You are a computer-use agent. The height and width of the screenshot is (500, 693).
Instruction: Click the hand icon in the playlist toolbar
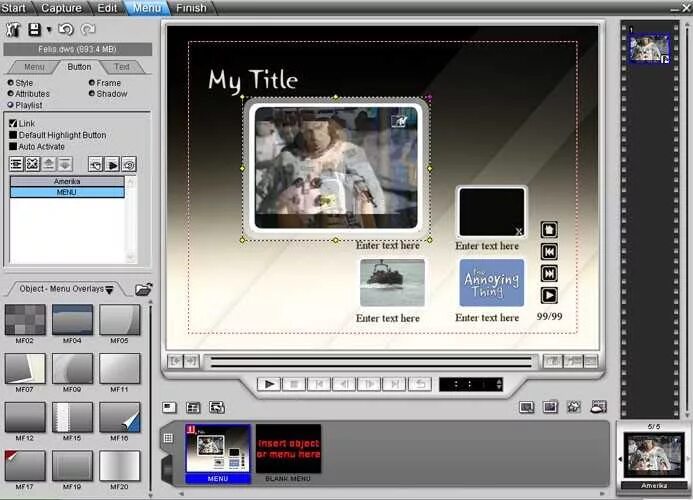(x=95, y=164)
